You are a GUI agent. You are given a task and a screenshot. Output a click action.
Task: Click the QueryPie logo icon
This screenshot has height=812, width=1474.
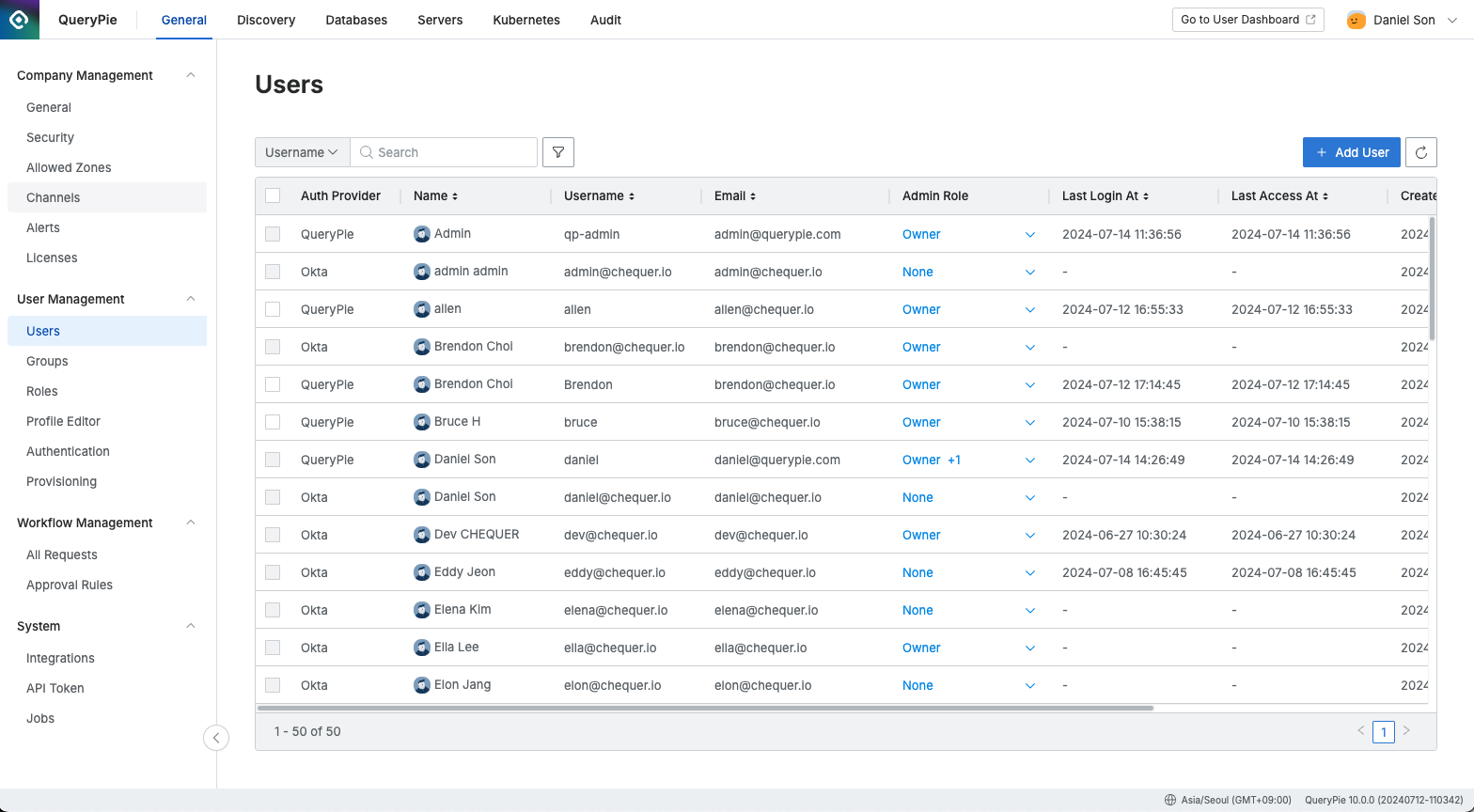[x=20, y=20]
